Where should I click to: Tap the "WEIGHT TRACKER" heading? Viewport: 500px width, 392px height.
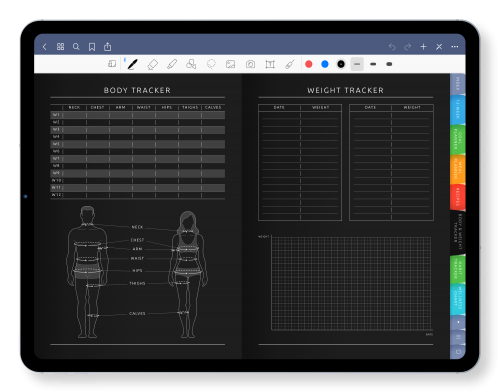click(x=346, y=90)
